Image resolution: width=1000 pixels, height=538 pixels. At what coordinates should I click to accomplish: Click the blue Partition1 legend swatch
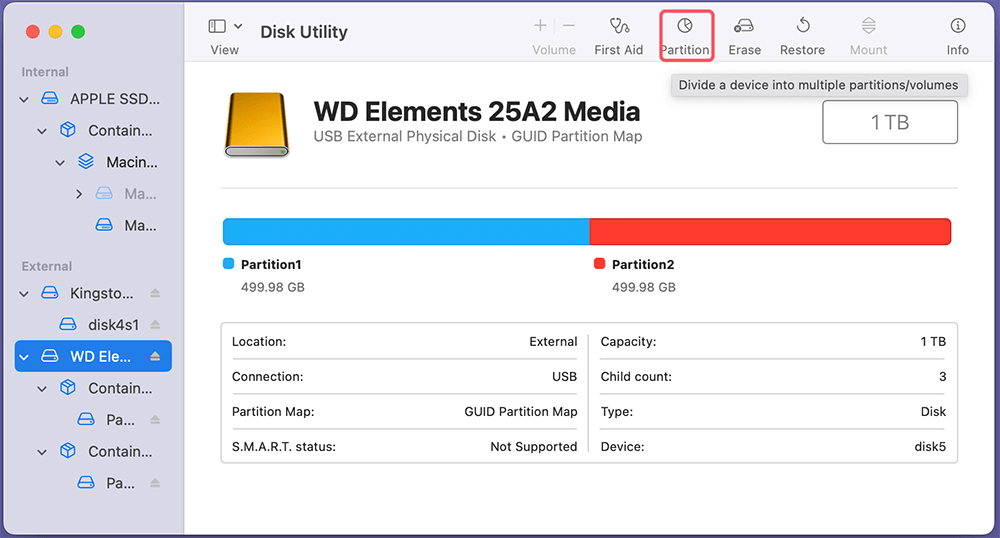tap(228, 263)
